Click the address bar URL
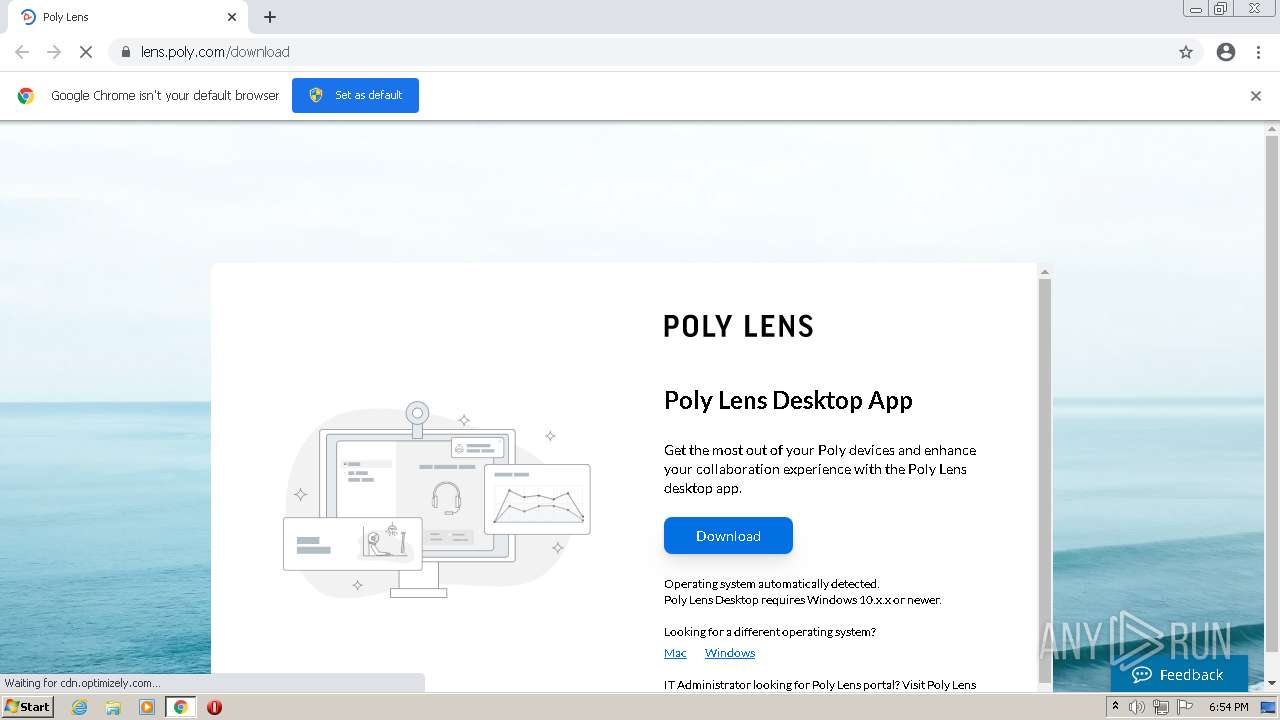 (x=215, y=52)
